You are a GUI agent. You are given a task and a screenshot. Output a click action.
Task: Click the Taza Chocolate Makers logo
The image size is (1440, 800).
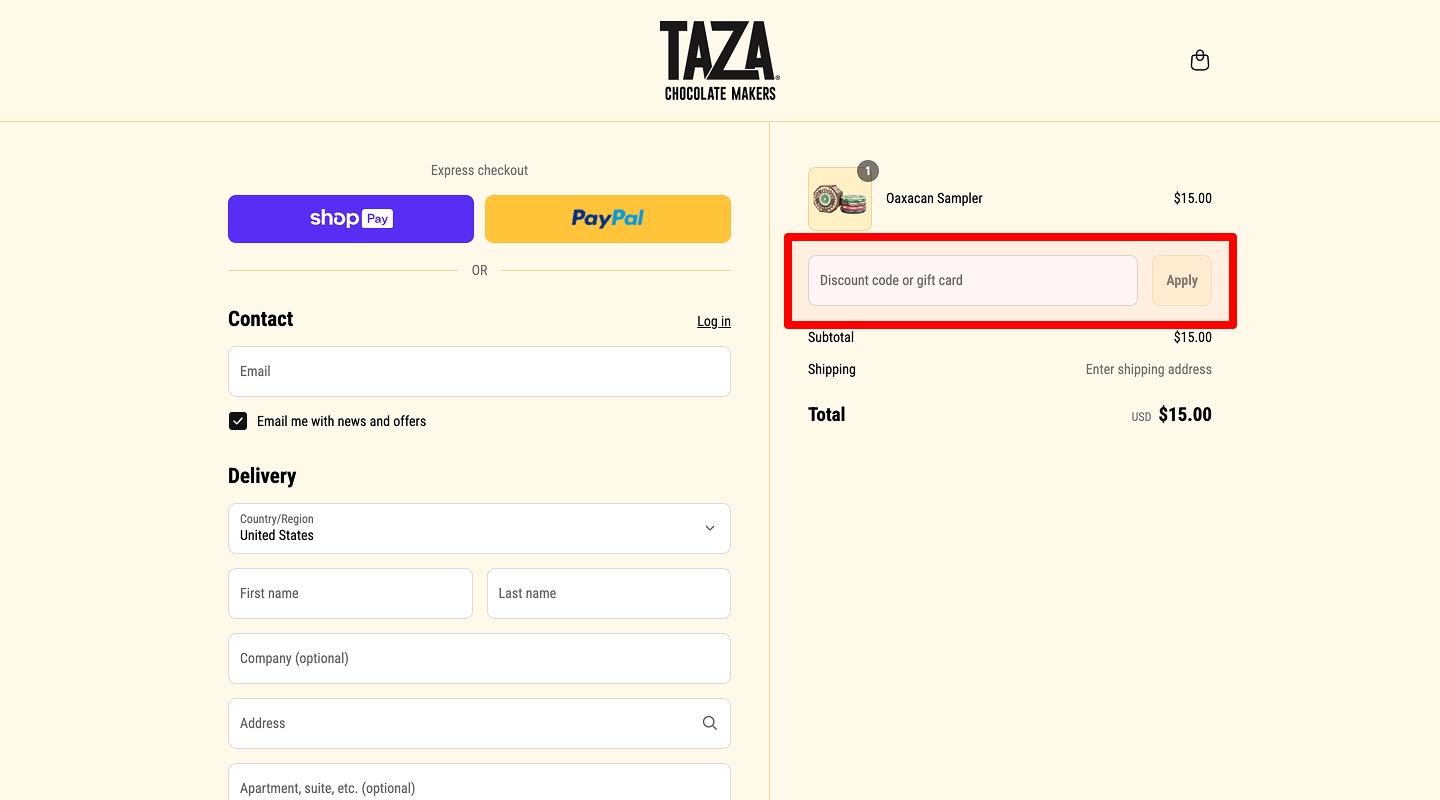coord(719,58)
